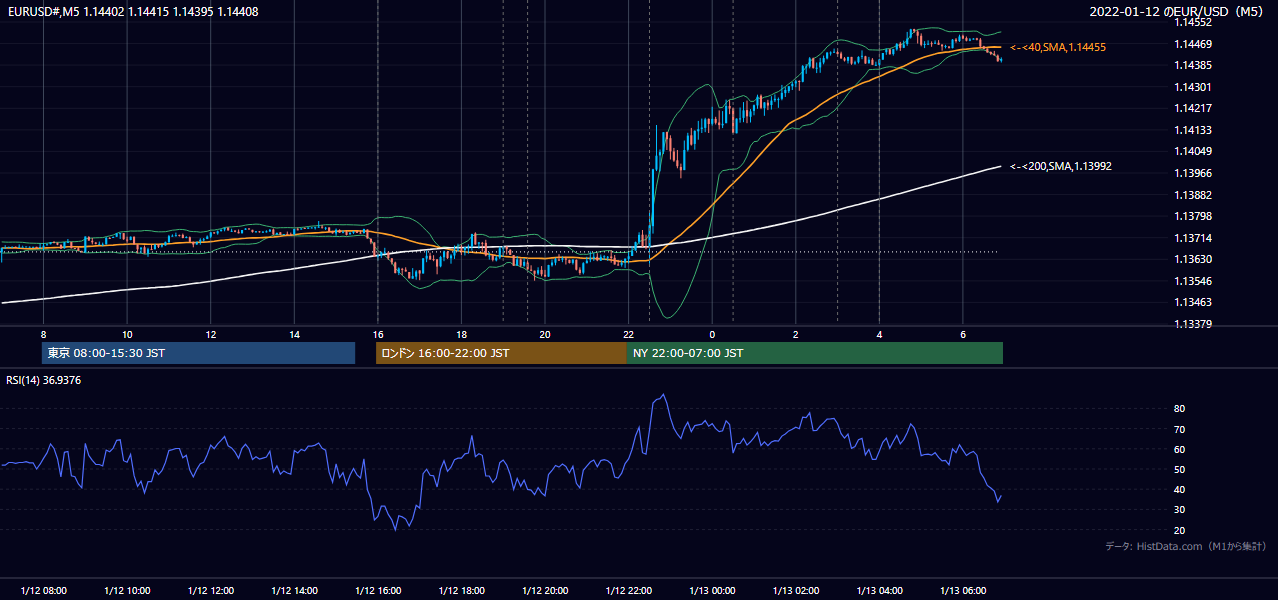Click price axis value 1.13630
Screen dimensions: 1278x600
1193,259
